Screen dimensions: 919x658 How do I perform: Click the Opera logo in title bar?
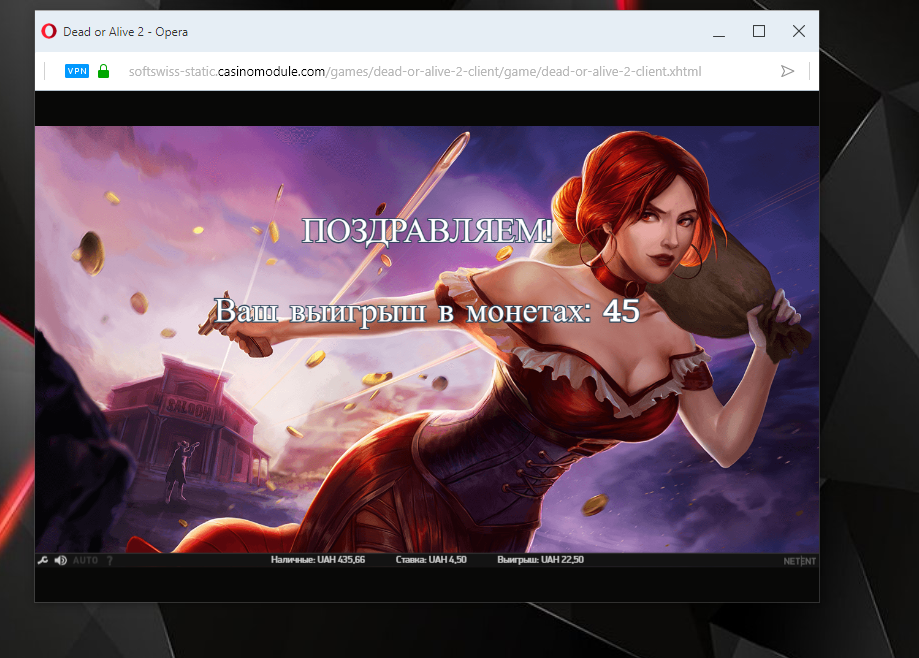(49, 31)
